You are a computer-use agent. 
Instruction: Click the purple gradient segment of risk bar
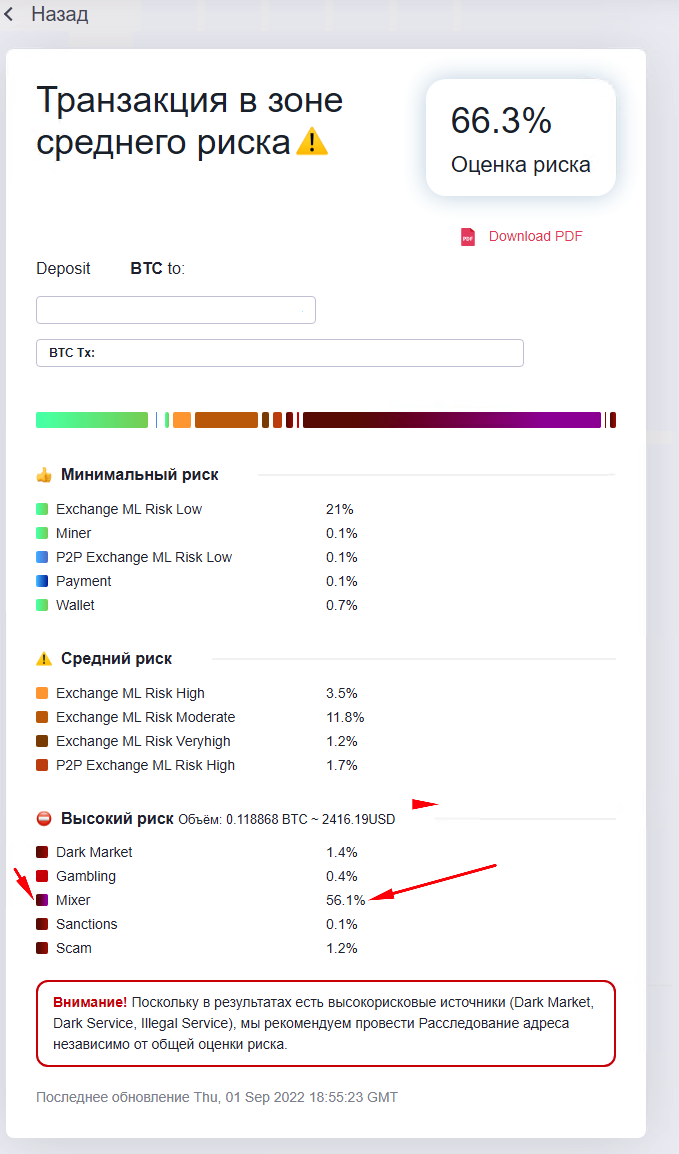click(x=450, y=420)
